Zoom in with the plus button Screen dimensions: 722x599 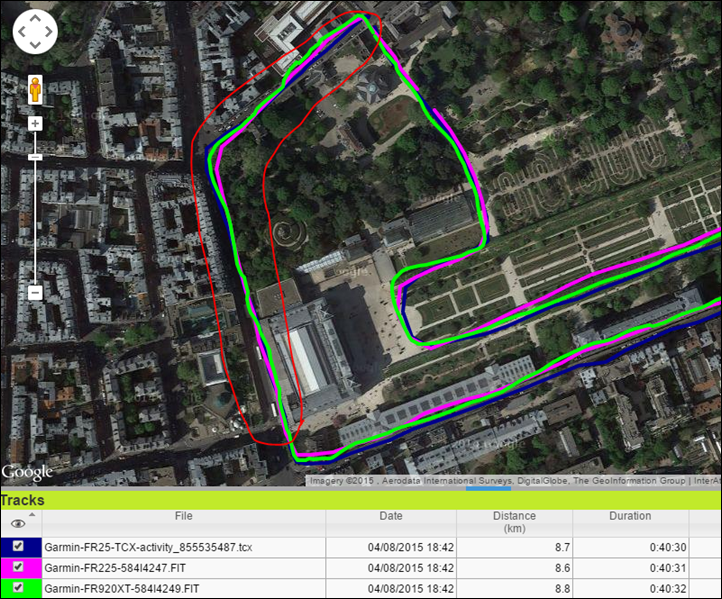pos(35,124)
